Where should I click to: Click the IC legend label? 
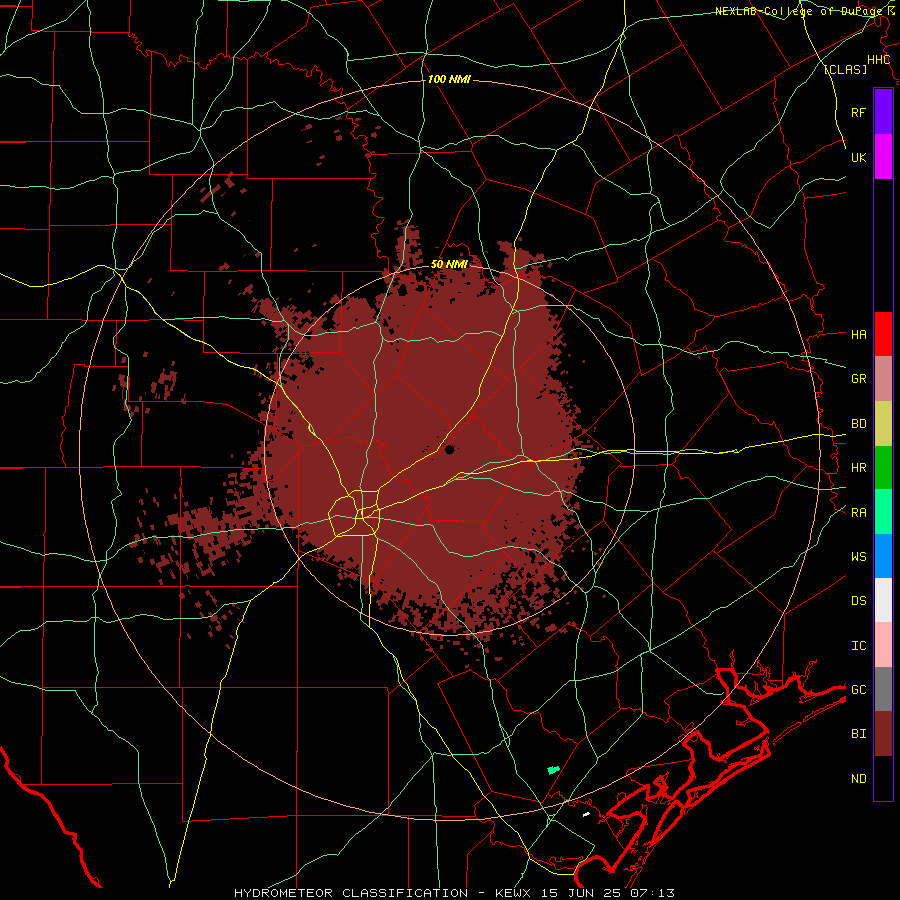858,646
